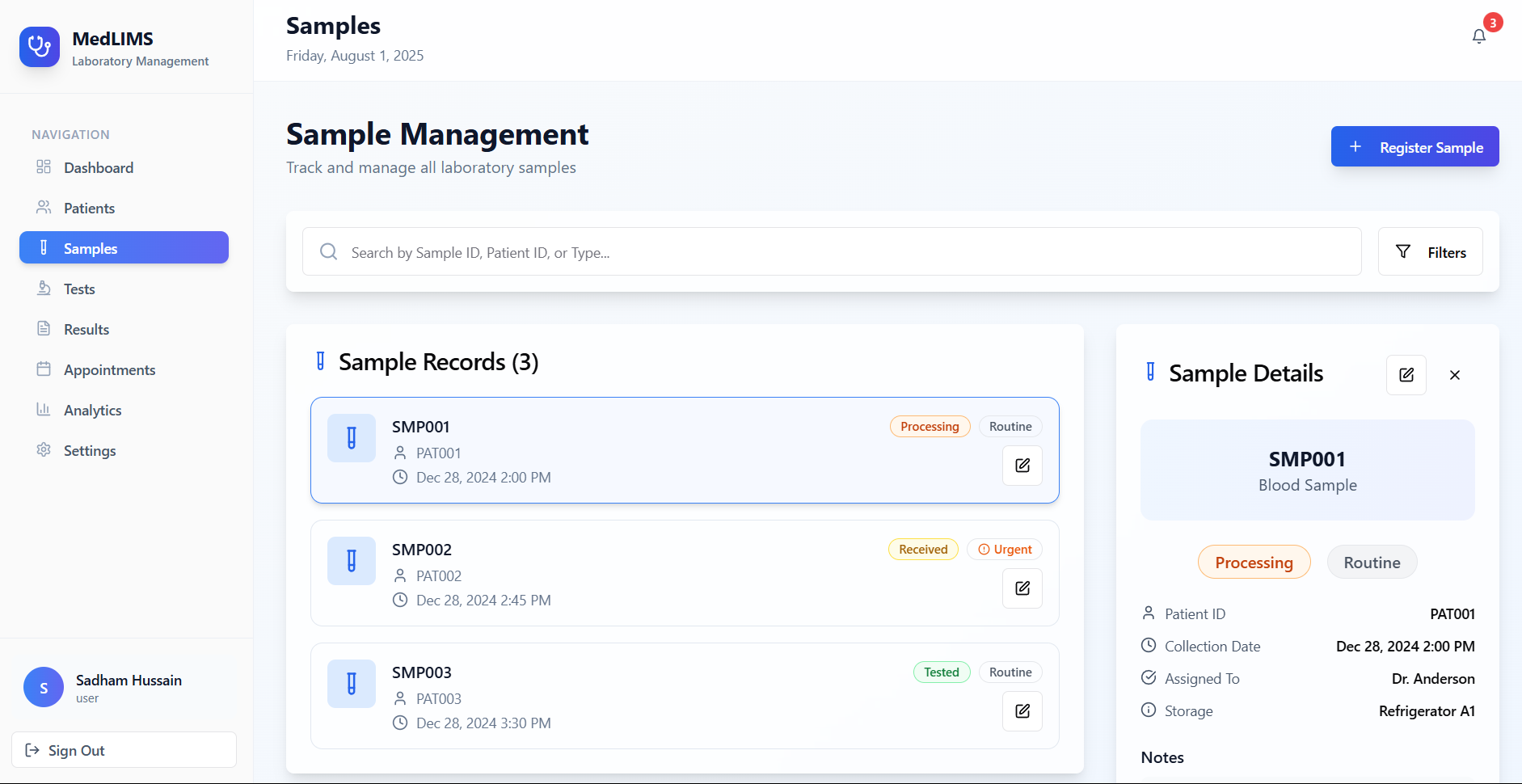Click the Tests microscope icon in the sidebar
The height and width of the screenshot is (784, 1522).
(x=44, y=289)
